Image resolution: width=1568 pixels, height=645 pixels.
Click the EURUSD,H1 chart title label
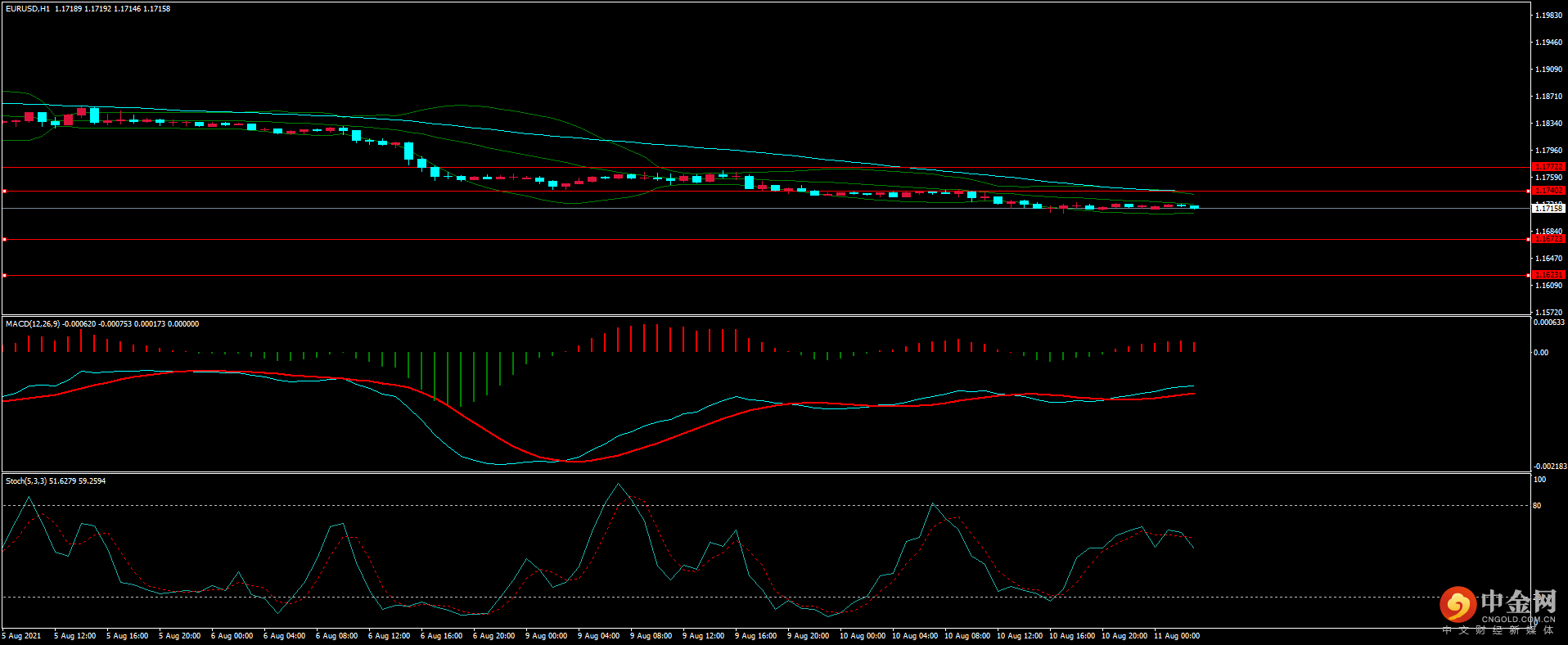pos(28,9)
